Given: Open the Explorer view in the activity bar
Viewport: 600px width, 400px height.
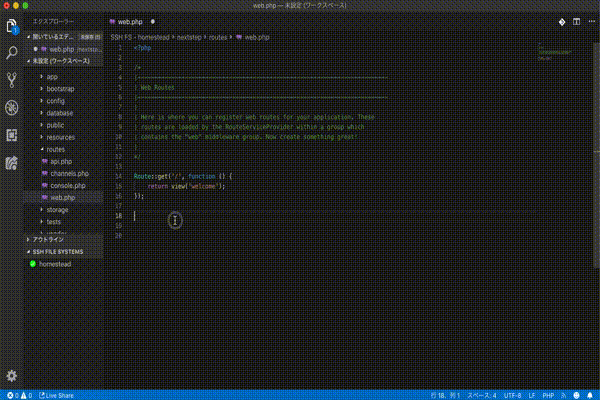Looking at the screenshot, I should 12,26.
